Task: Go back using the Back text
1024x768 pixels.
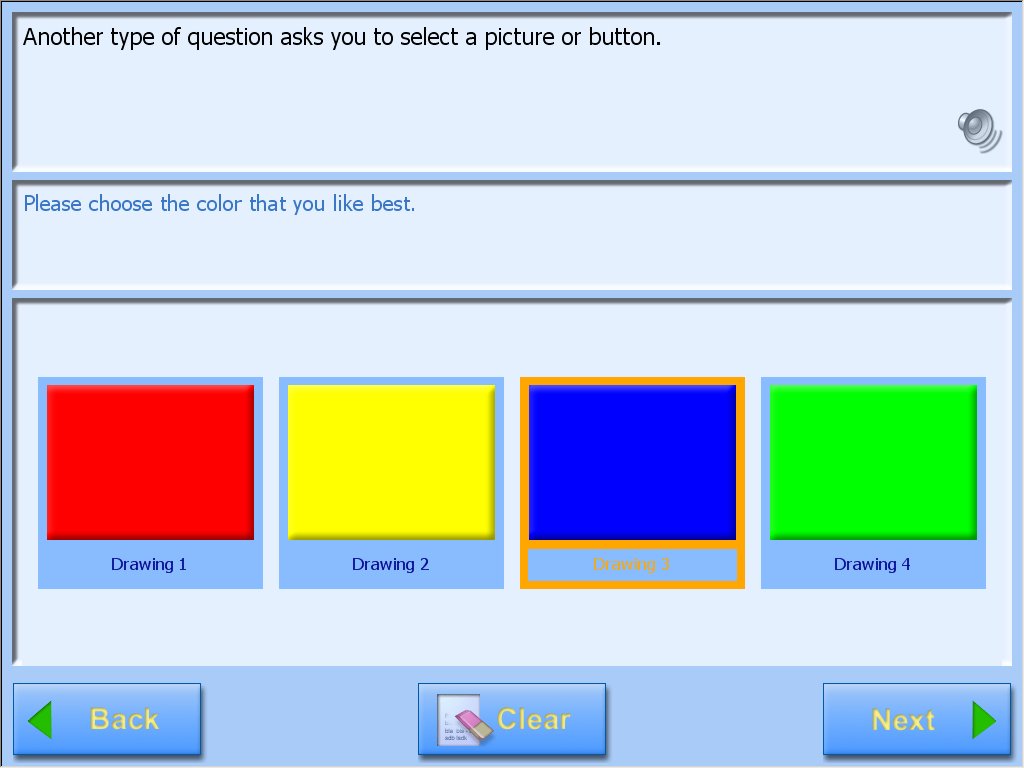Action: [124, 720]
